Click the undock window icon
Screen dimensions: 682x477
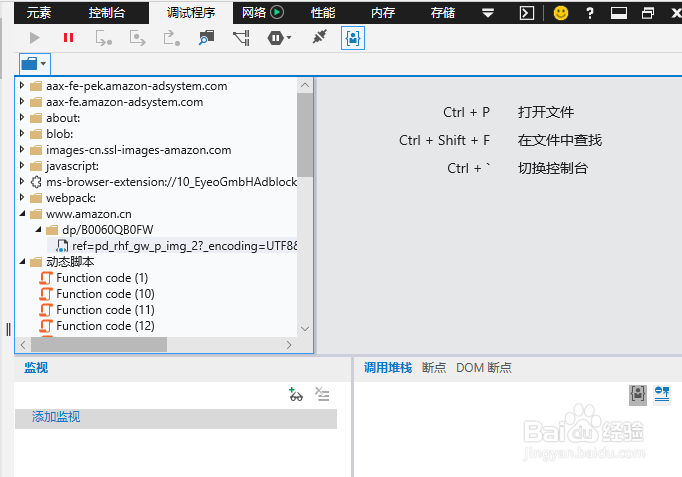648,13
